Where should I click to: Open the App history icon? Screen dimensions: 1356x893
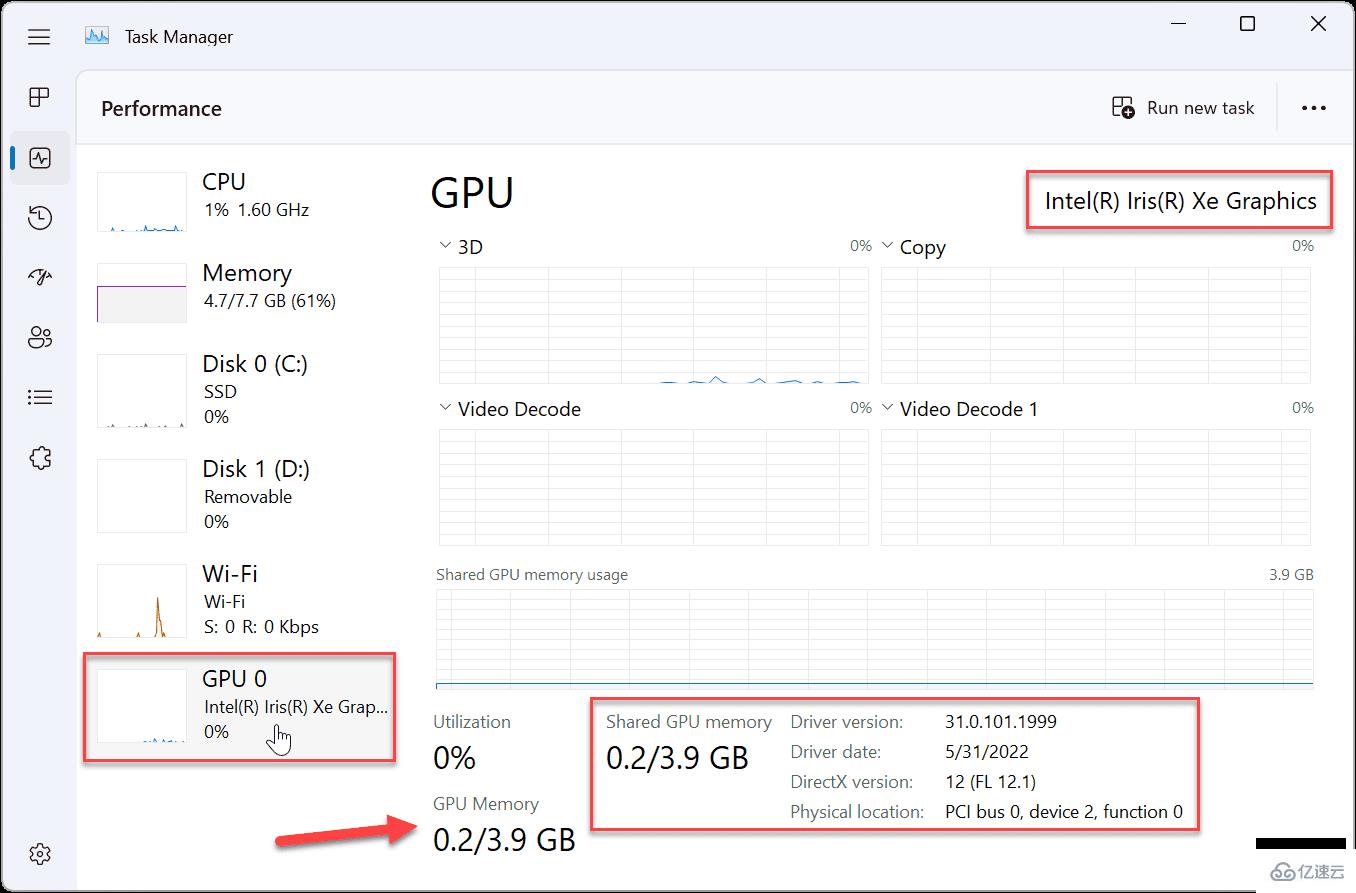[x=40, y=218]
